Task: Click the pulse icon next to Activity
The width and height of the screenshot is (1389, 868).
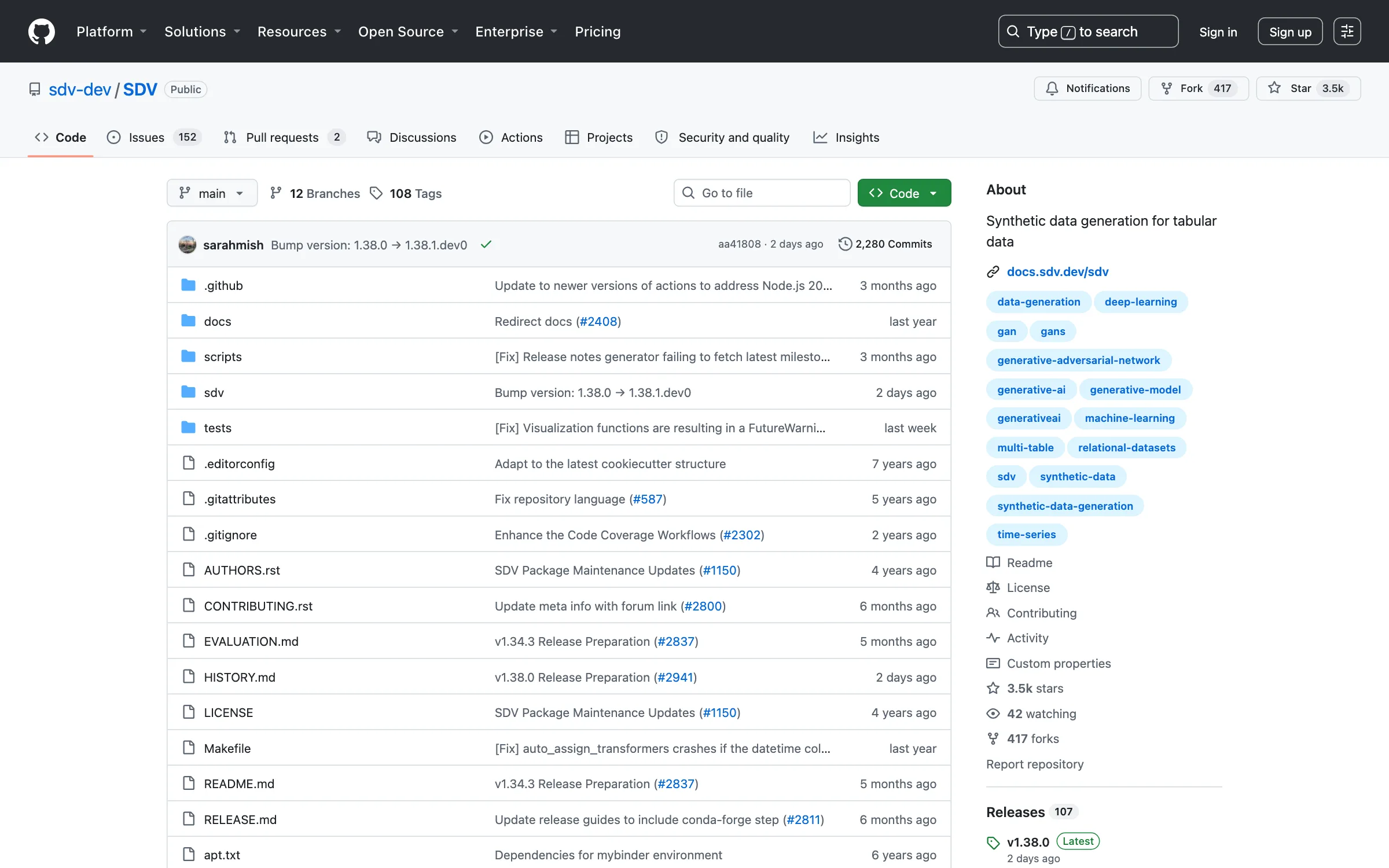Action: (x=993, y=638)
